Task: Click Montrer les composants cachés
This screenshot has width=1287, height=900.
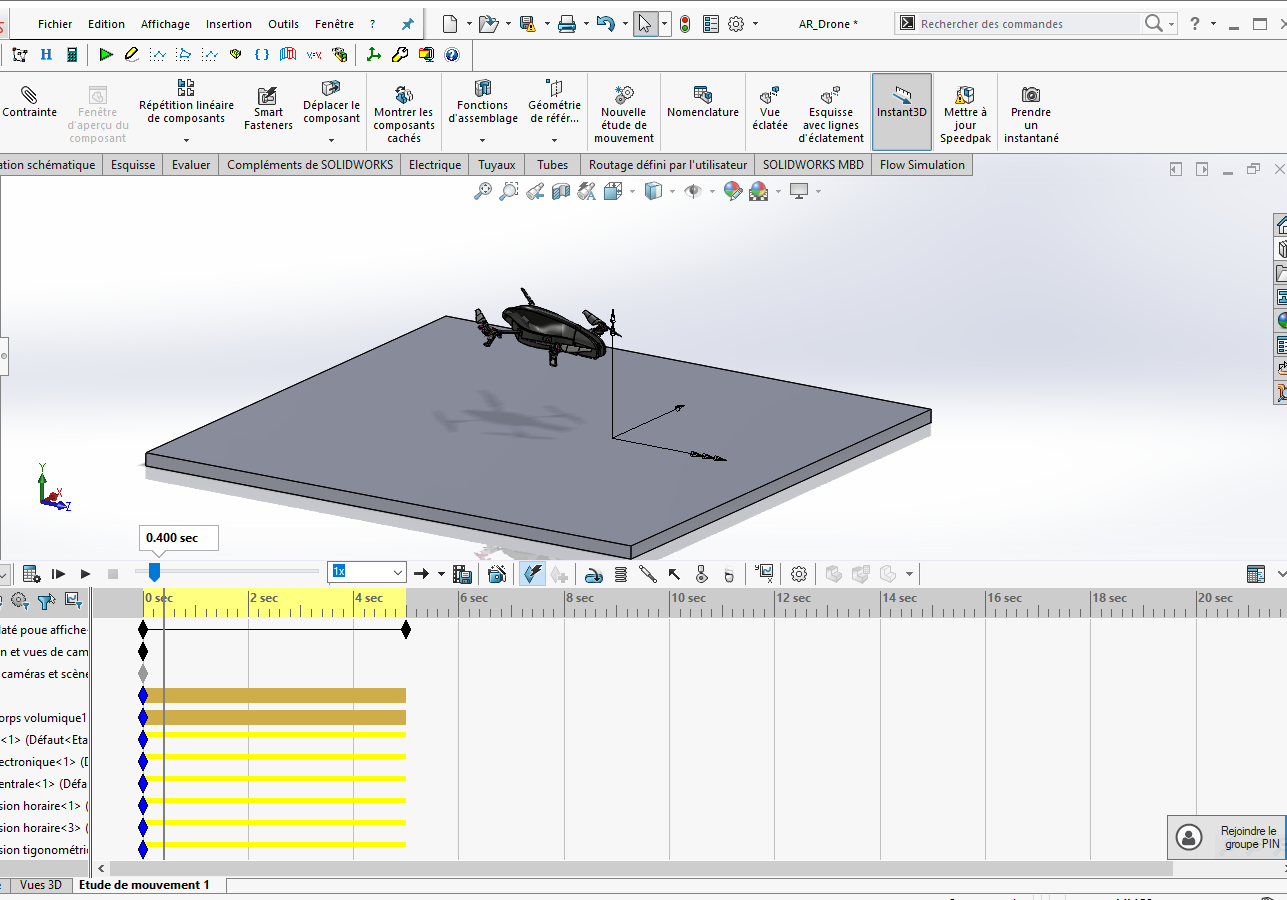Action: point(403,114)
